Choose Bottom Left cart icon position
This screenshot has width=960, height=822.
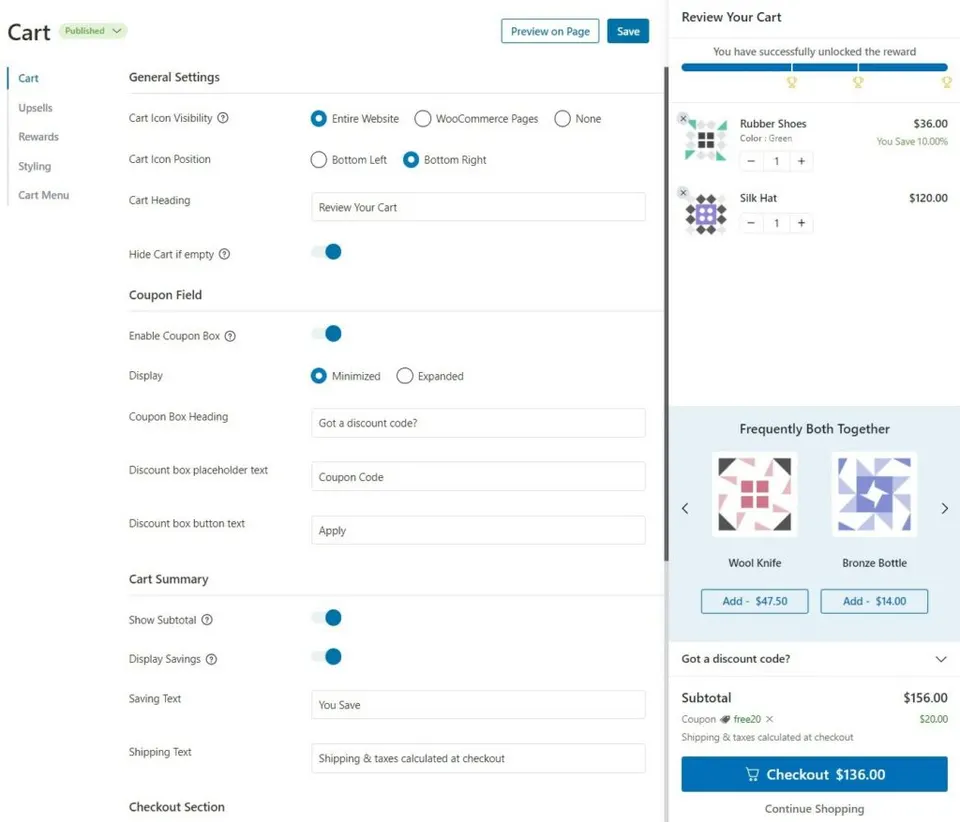click(x=318, y=160)
